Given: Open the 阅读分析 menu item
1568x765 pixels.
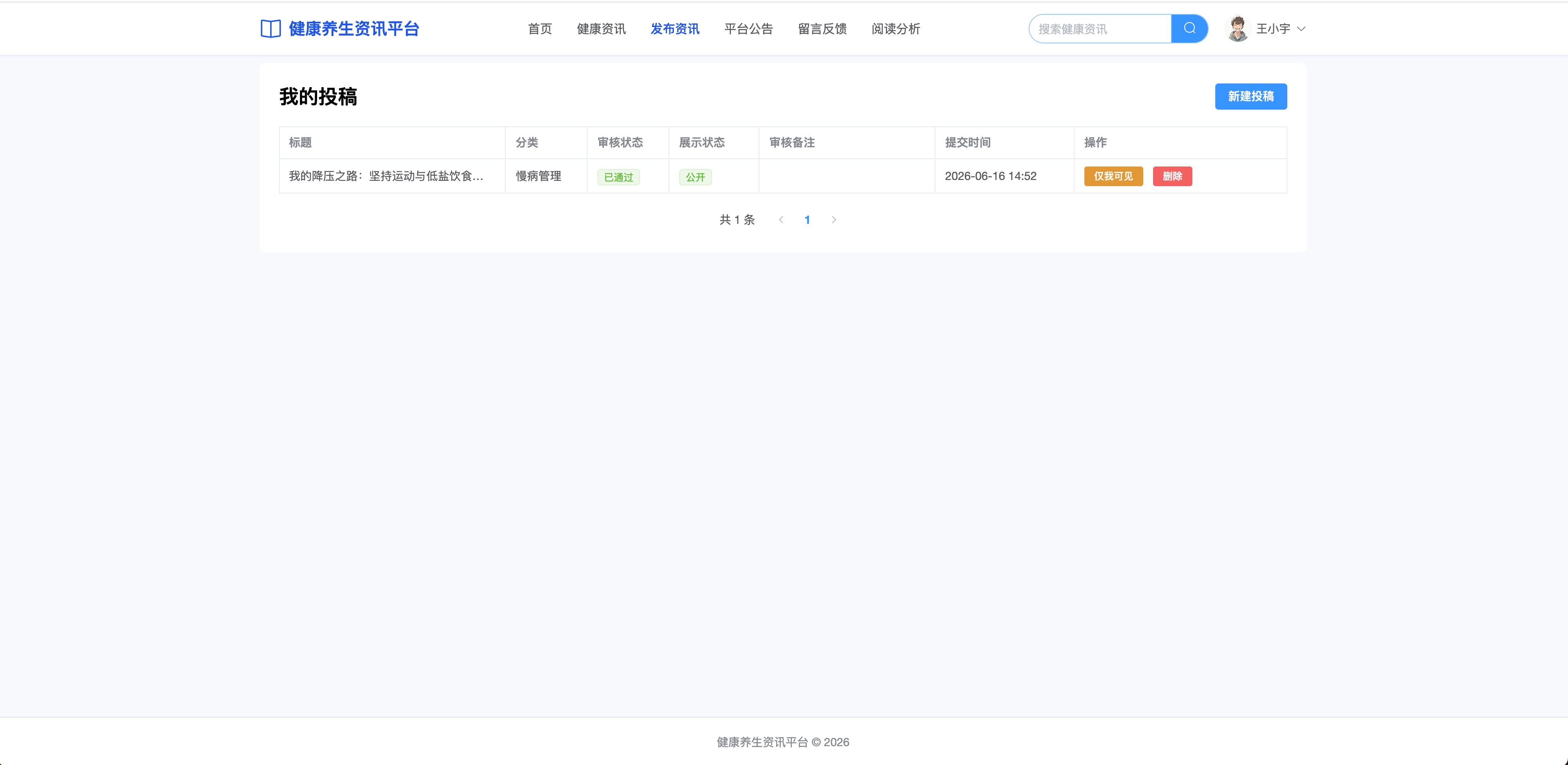Looking at the screenshot, I should pyautogui.click(x=896, y=29).
